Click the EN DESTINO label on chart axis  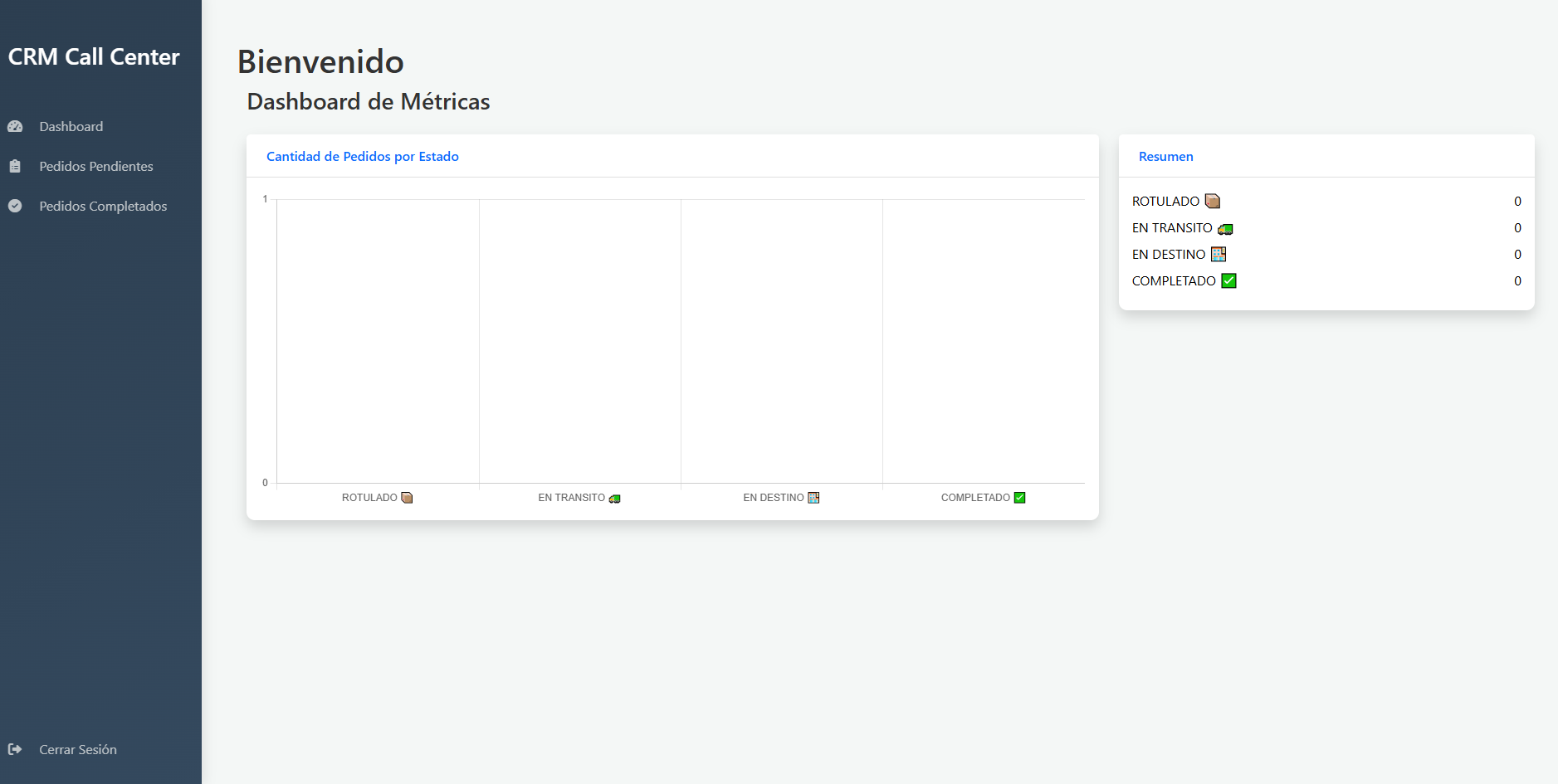coord(773,498)
